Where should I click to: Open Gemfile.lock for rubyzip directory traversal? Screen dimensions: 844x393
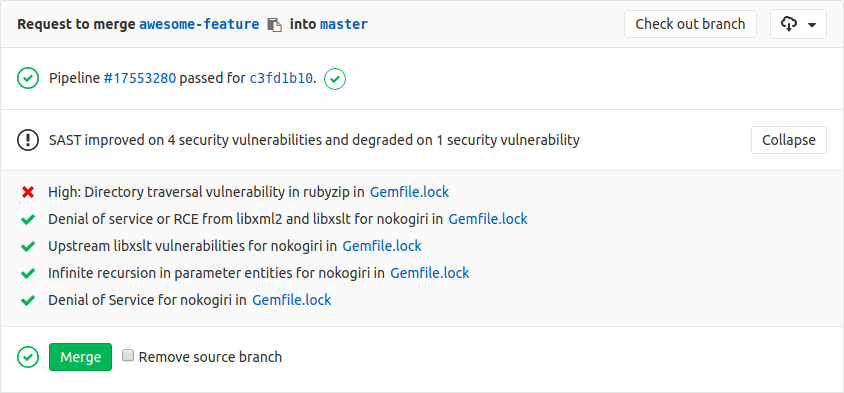[x=409, y=192]
